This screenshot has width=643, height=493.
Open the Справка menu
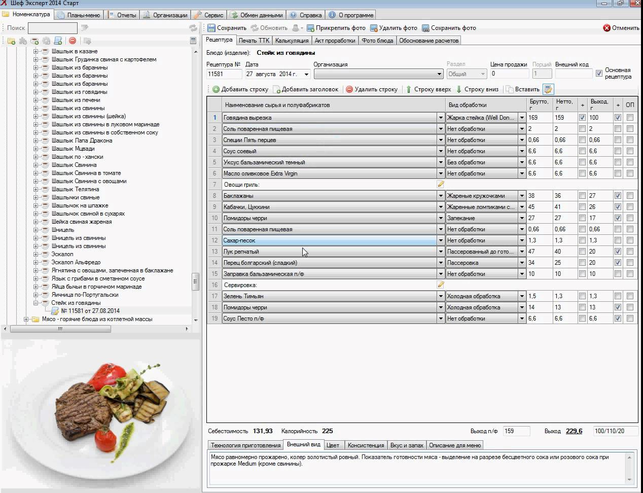(308, 15)
